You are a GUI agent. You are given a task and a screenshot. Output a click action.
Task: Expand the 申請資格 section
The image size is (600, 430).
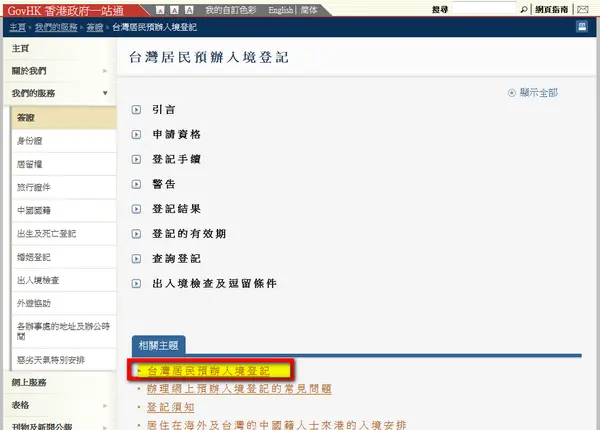click(176, 133)
